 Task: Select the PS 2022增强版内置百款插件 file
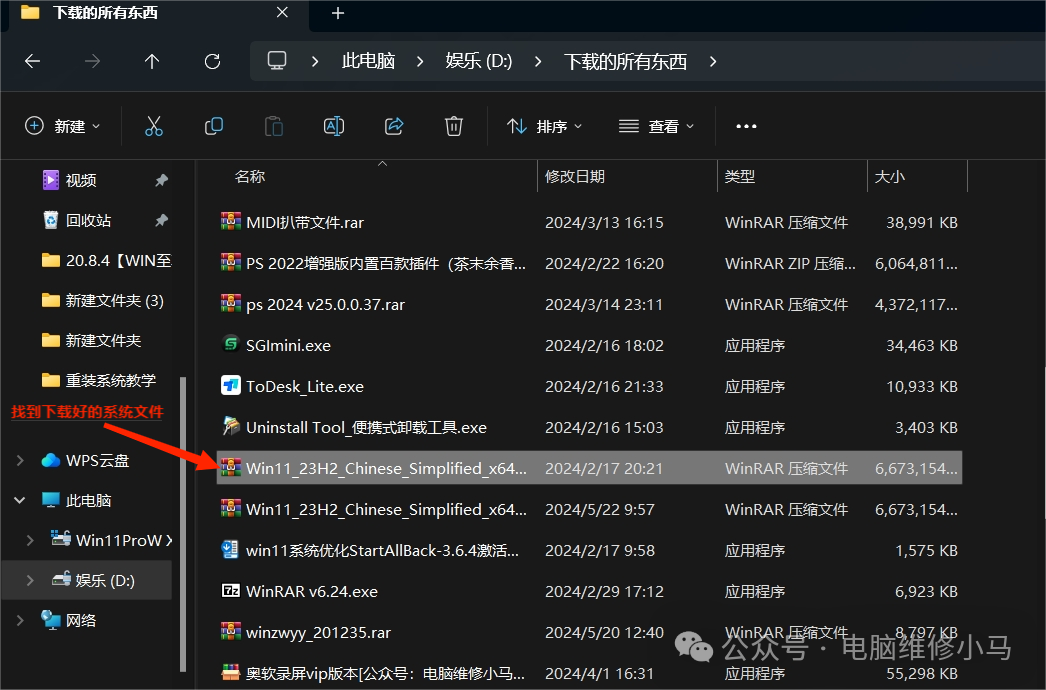click(589, 263)
